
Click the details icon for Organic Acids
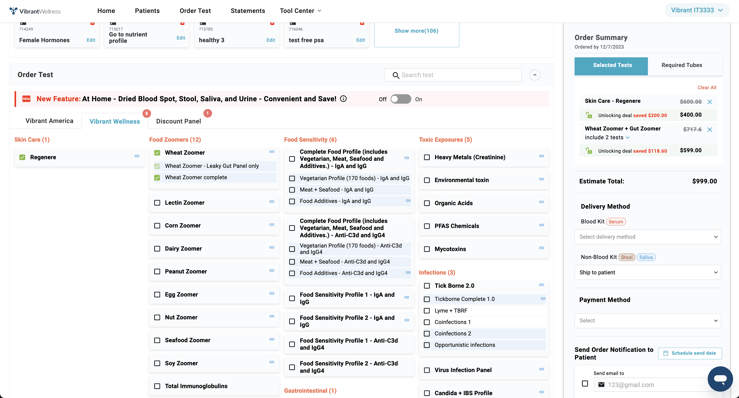point(542,202)
